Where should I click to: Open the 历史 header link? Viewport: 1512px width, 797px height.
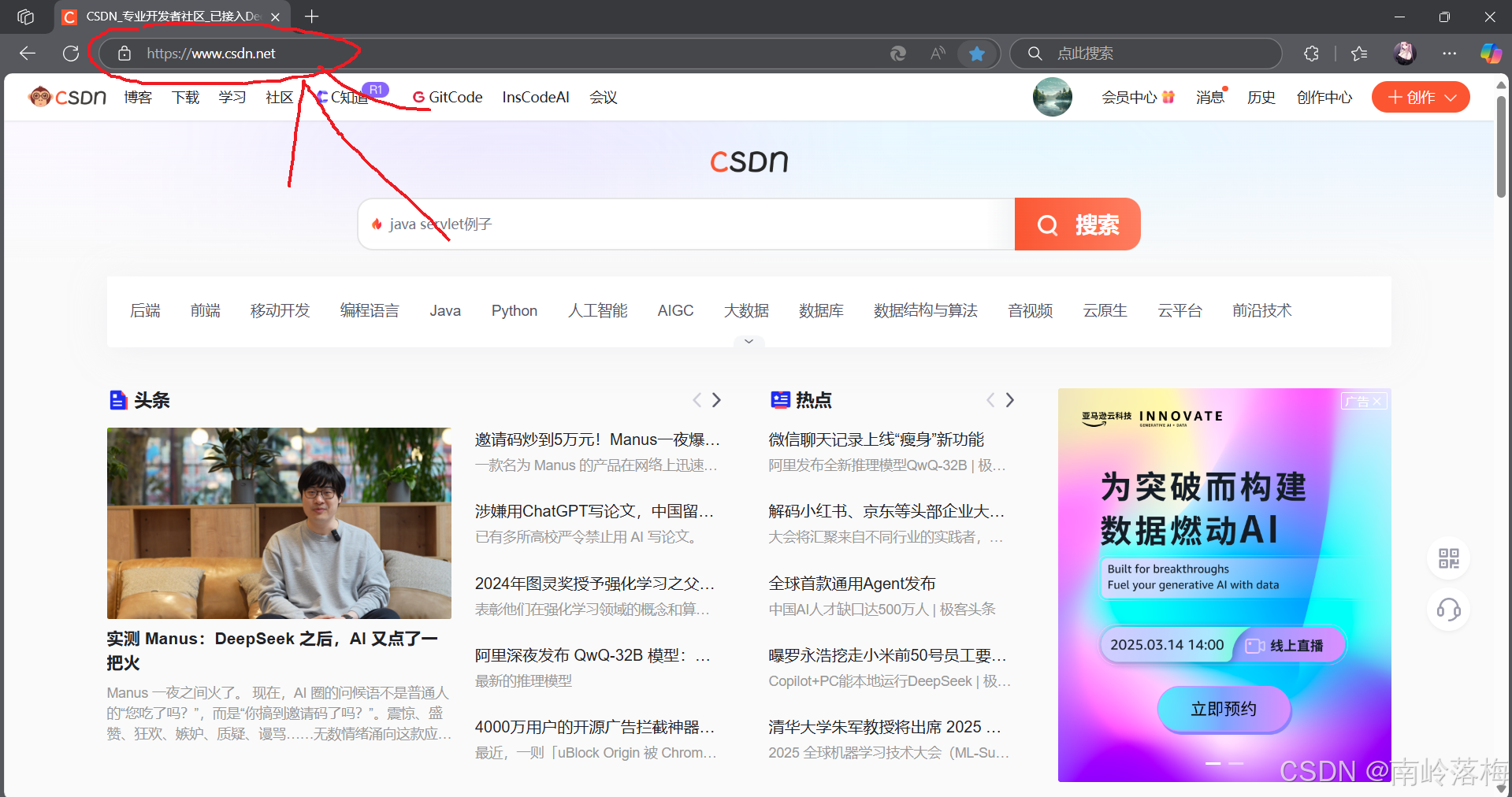(1261, 97)
